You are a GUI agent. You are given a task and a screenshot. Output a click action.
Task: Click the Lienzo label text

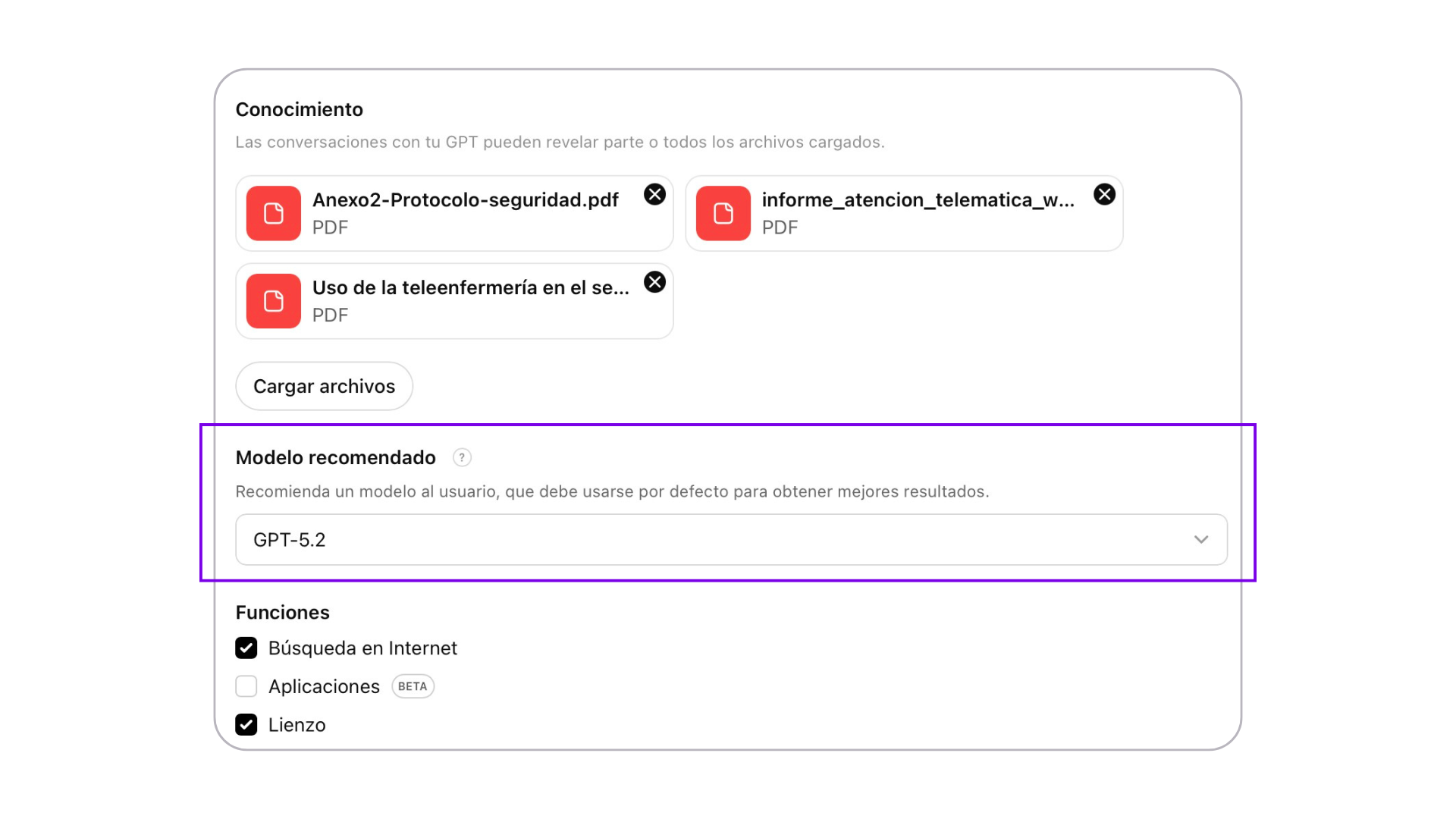click(297, 725)
